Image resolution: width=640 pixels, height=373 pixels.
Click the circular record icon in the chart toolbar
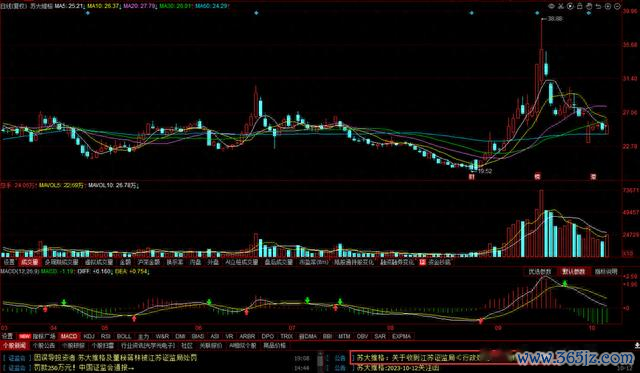click(570, 6)
